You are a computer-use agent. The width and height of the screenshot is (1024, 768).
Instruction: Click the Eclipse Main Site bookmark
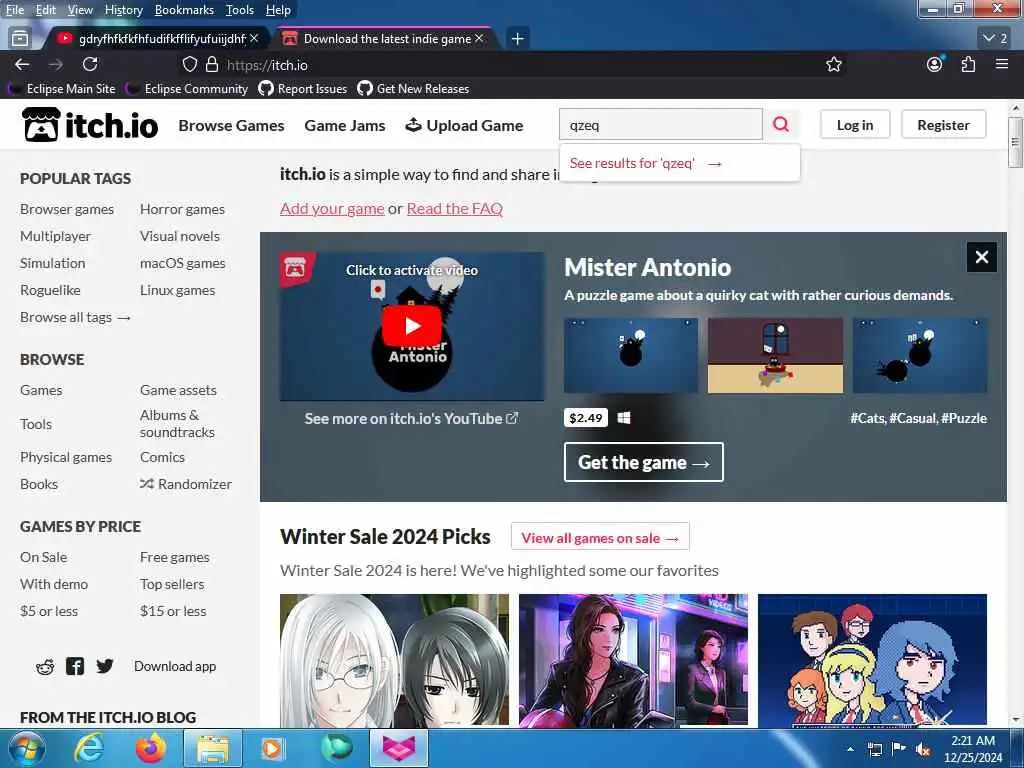point(62,88)
